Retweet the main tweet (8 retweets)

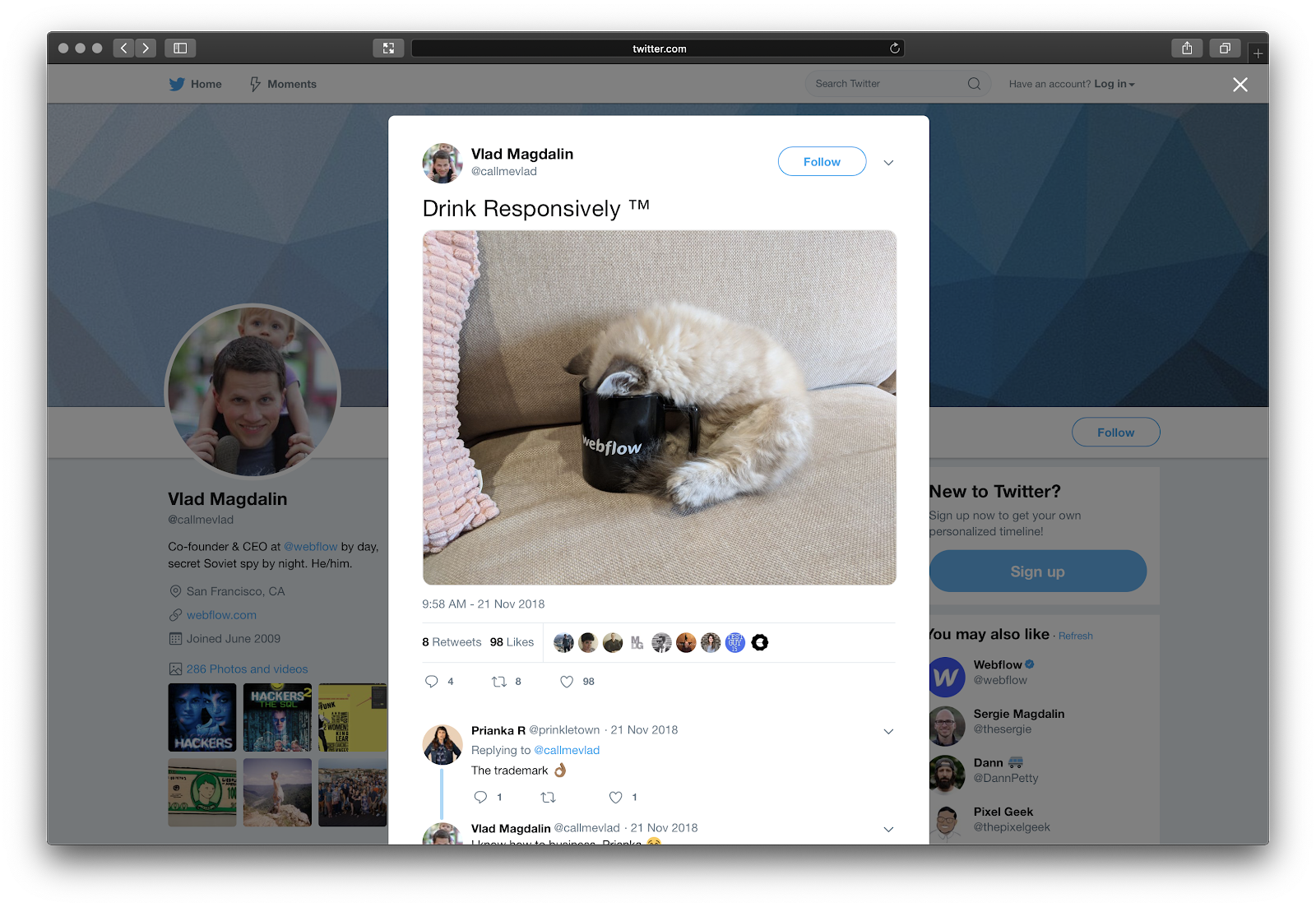point(498,682)
